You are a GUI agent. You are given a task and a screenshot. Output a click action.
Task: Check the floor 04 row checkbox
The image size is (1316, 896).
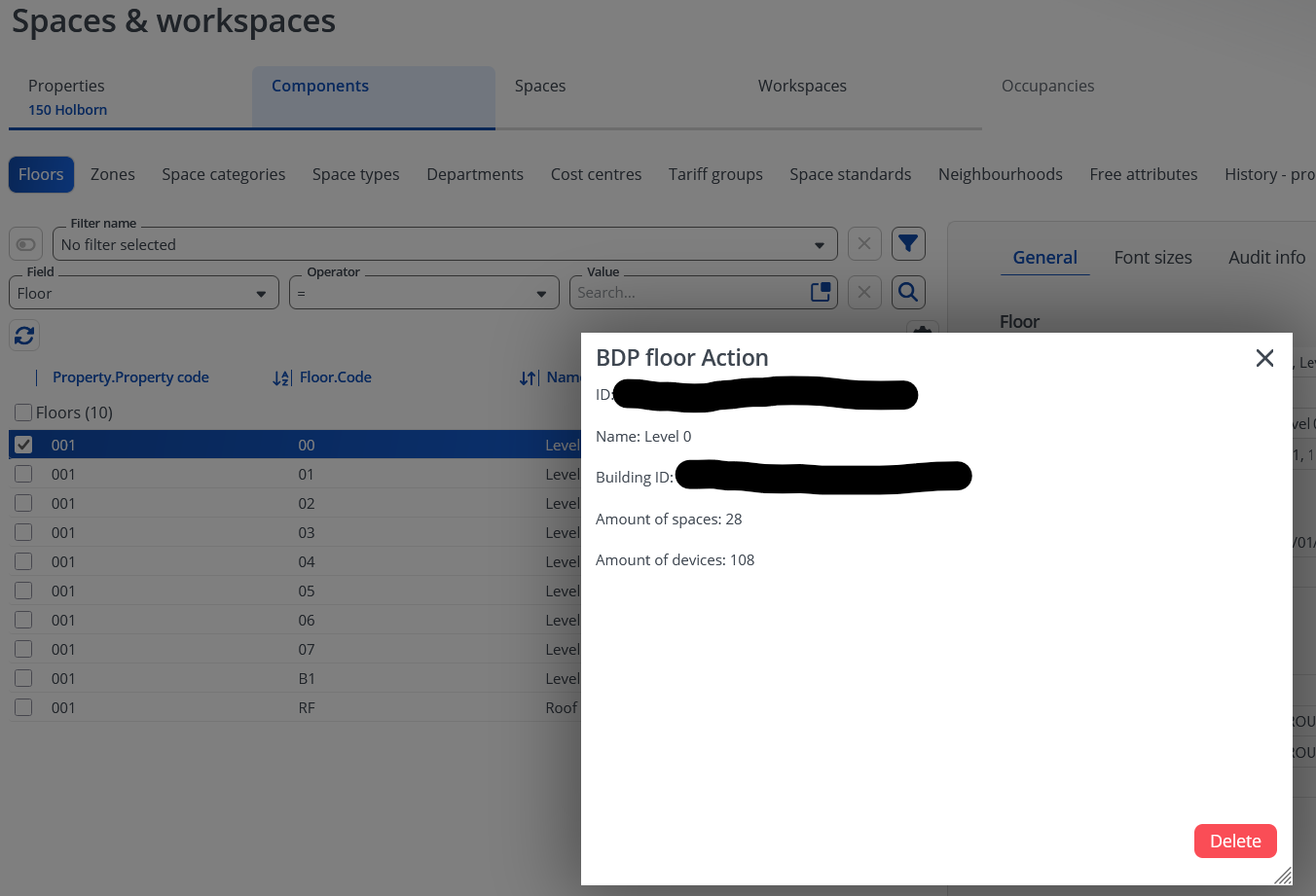click(x=23, y=561)
